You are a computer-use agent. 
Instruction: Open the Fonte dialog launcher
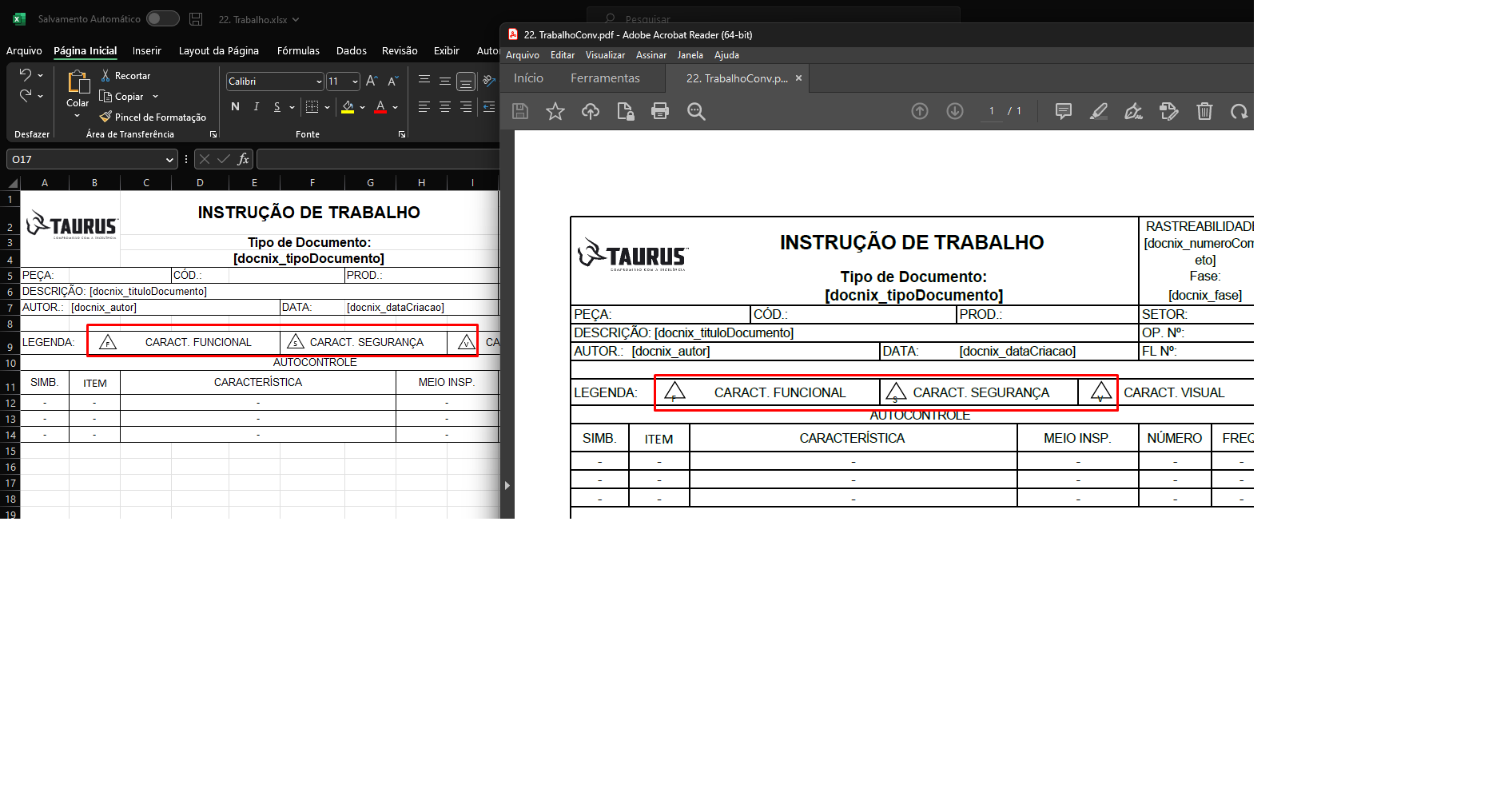(402, 134)
